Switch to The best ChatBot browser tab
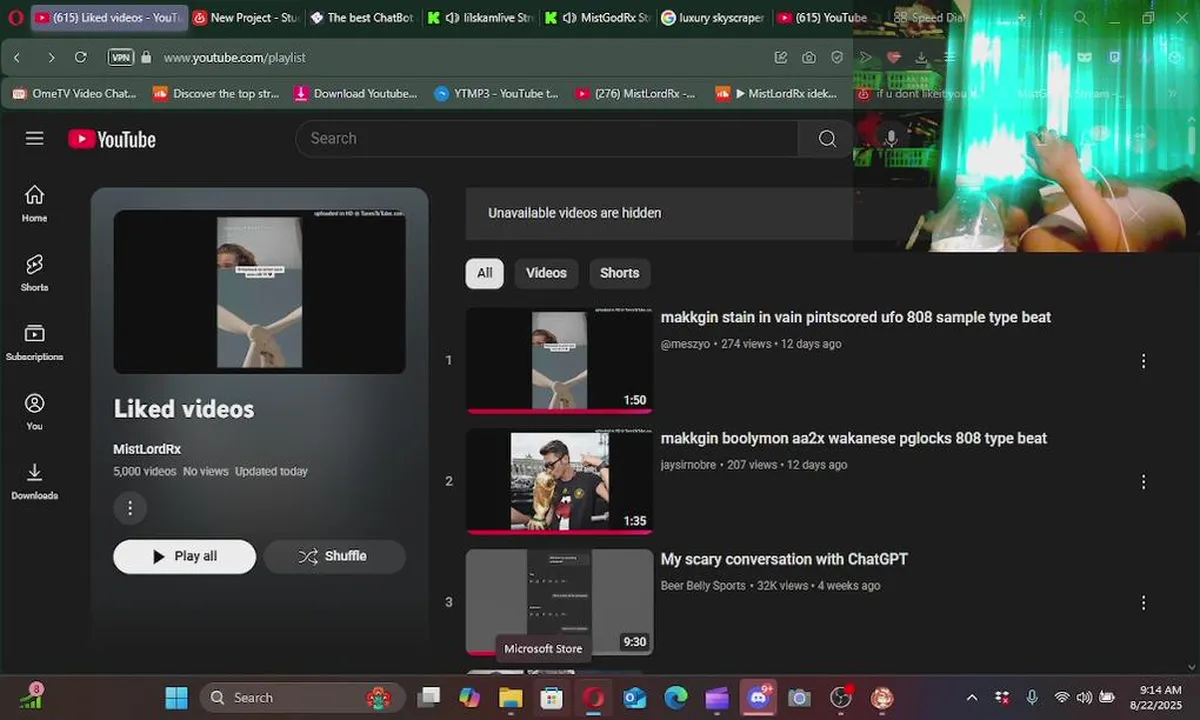 (x=361, y=18)
